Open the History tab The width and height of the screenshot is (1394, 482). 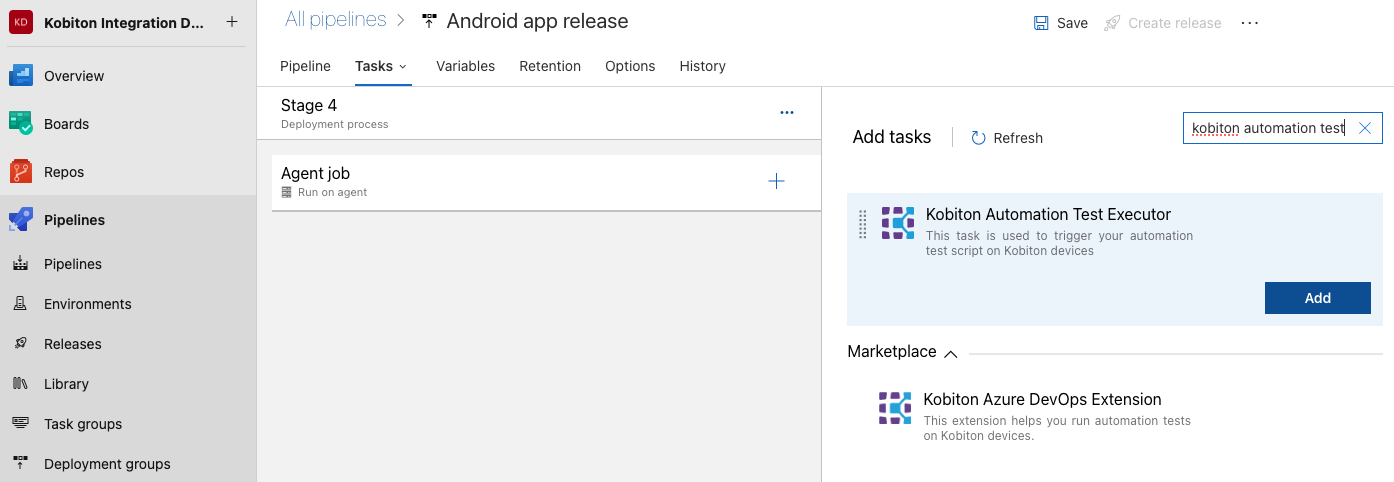pos(702,66)
